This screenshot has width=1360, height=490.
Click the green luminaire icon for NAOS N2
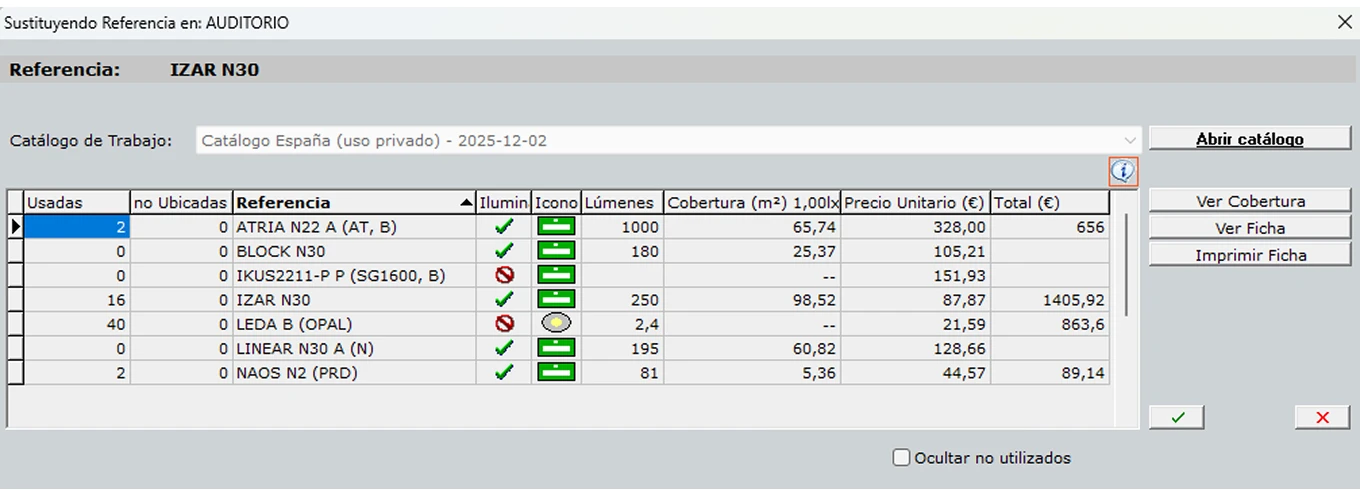click(x=556, y=373)
